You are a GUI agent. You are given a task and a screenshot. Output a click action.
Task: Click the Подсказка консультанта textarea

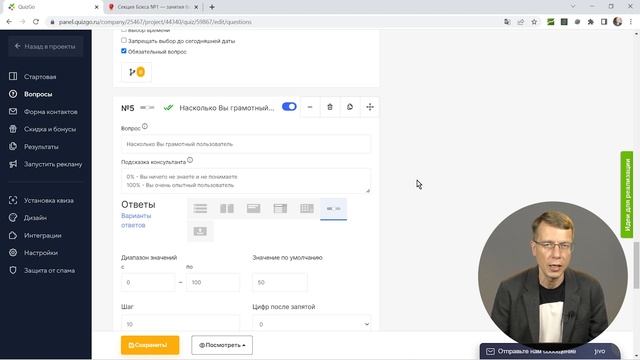click(x=246, y=181)
